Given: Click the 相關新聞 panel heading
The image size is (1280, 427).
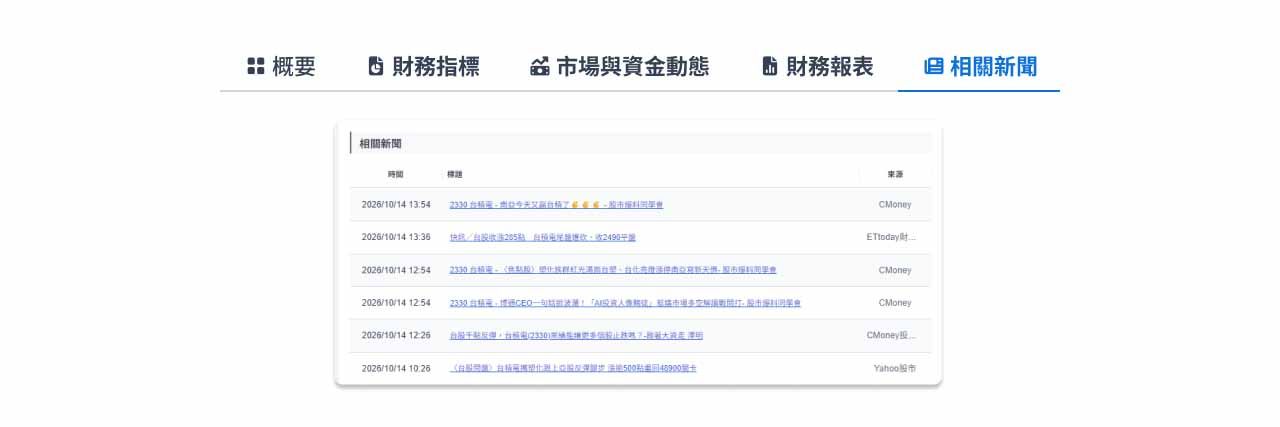Looking at the screenshot, I should pos(380,144).
